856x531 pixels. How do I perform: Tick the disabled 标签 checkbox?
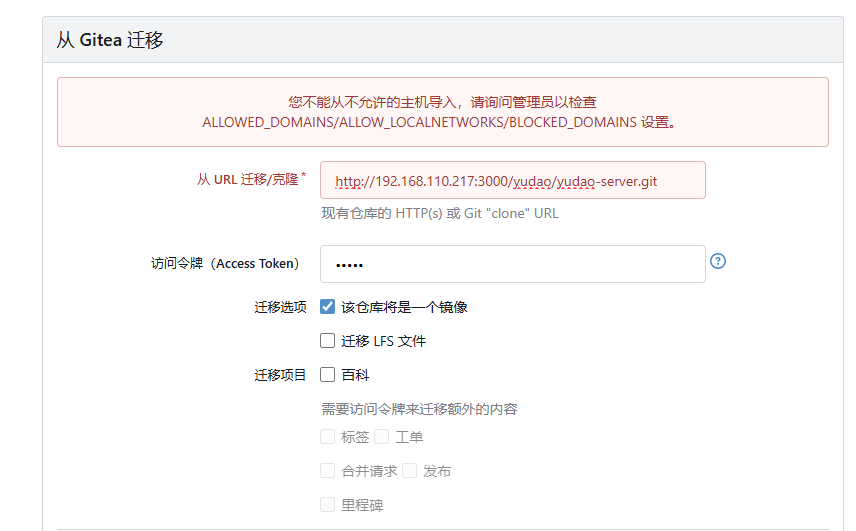point(328,437)
